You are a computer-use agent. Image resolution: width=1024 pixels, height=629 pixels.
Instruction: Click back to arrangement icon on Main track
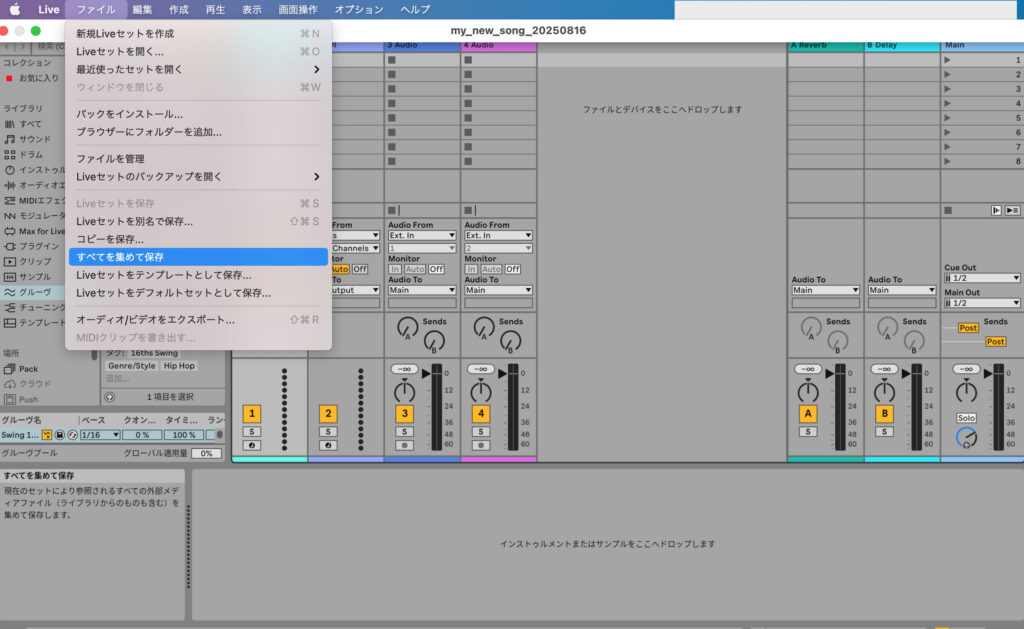[996, 210]
